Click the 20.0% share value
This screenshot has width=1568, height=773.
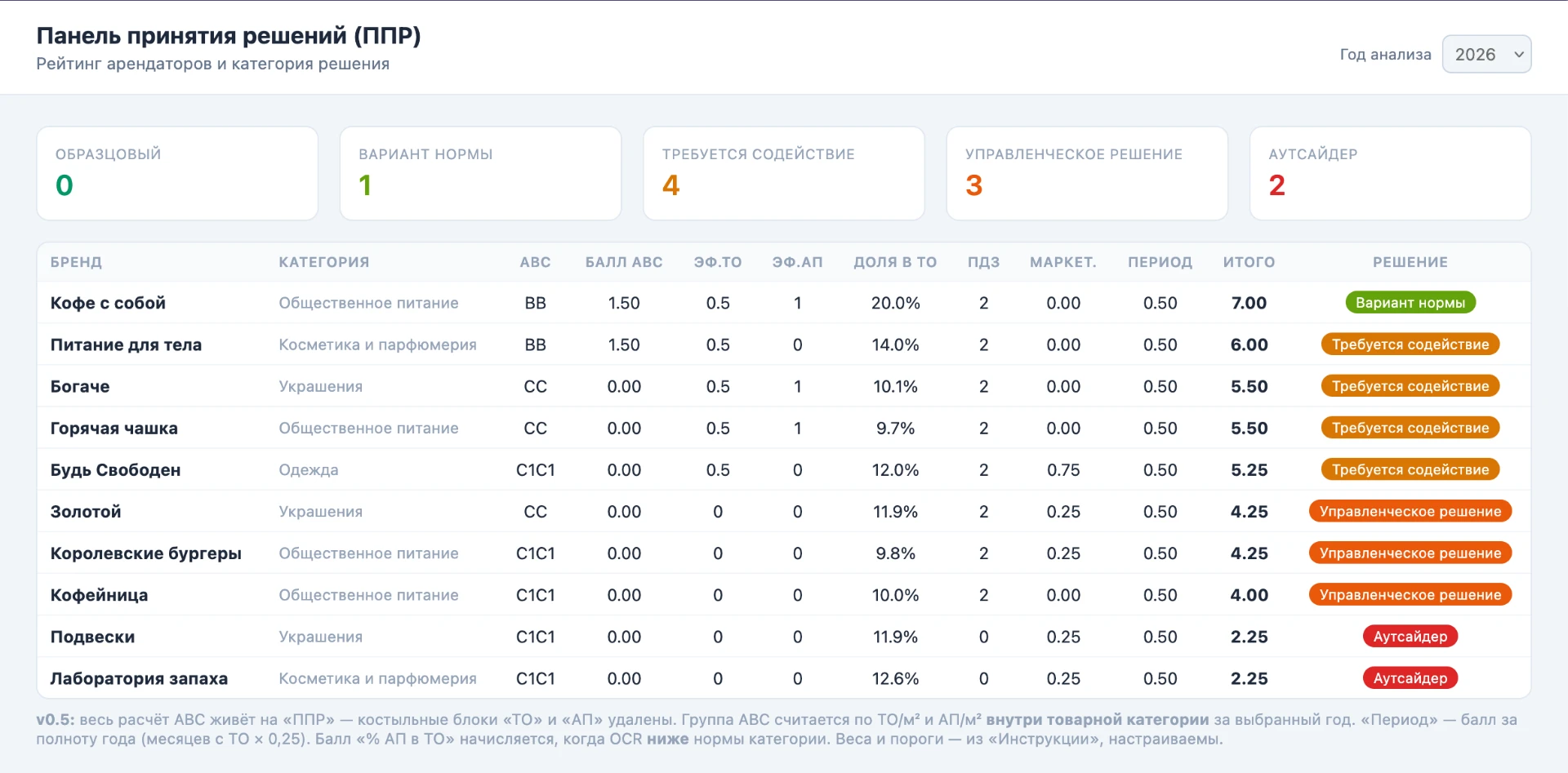click(895, 303)
